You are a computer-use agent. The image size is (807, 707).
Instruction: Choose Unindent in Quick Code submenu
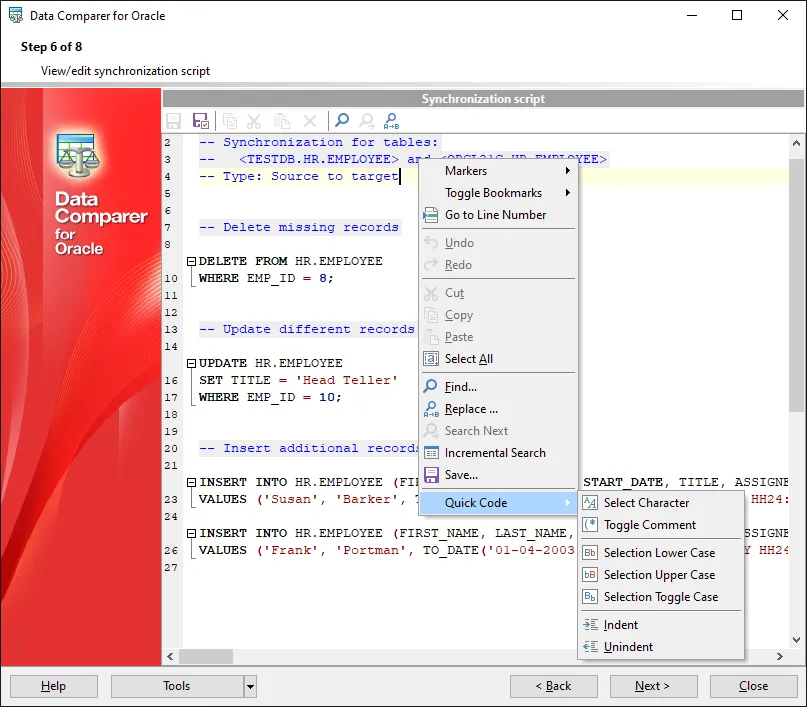coord(661,647)
